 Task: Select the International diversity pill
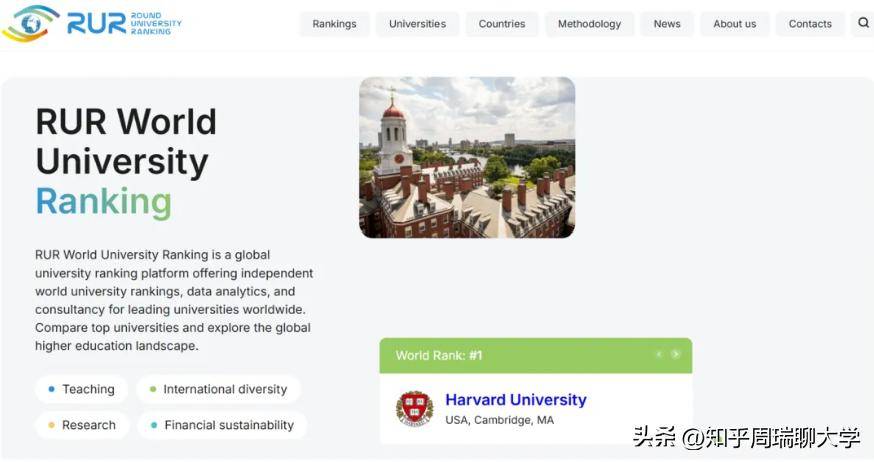click(x=219, y=389)
